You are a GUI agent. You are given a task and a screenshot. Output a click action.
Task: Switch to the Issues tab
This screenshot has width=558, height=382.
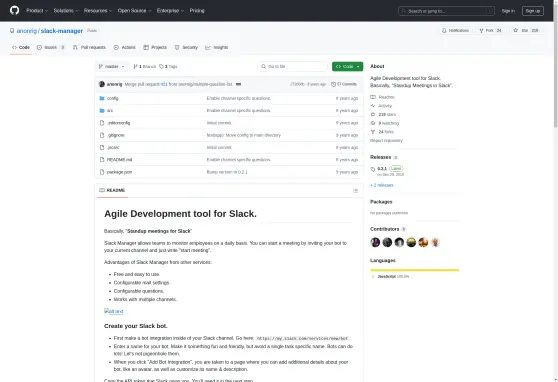point(51,47)
